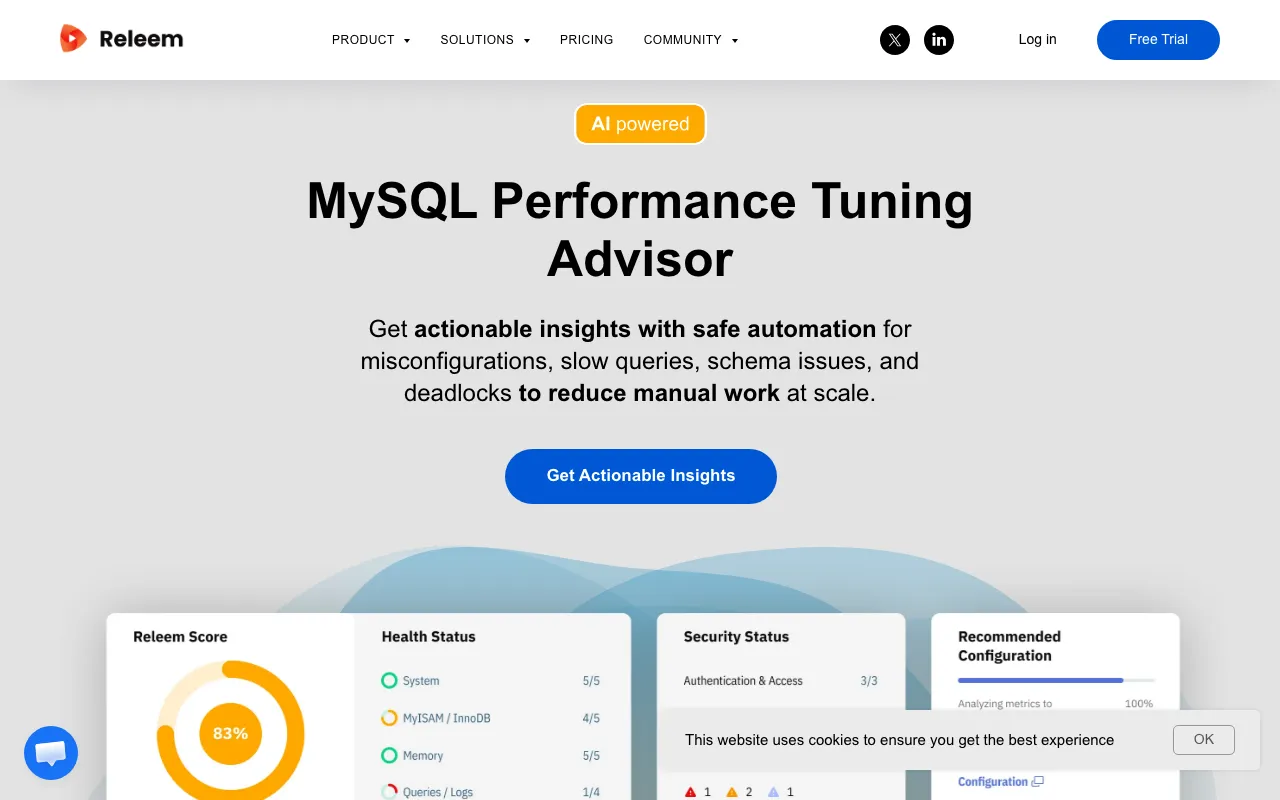
Task: Click the 5/5 score in Memory row
Action: (591, 756)
